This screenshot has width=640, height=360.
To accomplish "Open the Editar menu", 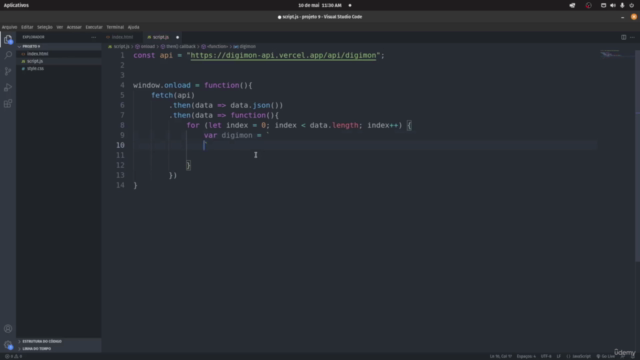I will point(27,27).
